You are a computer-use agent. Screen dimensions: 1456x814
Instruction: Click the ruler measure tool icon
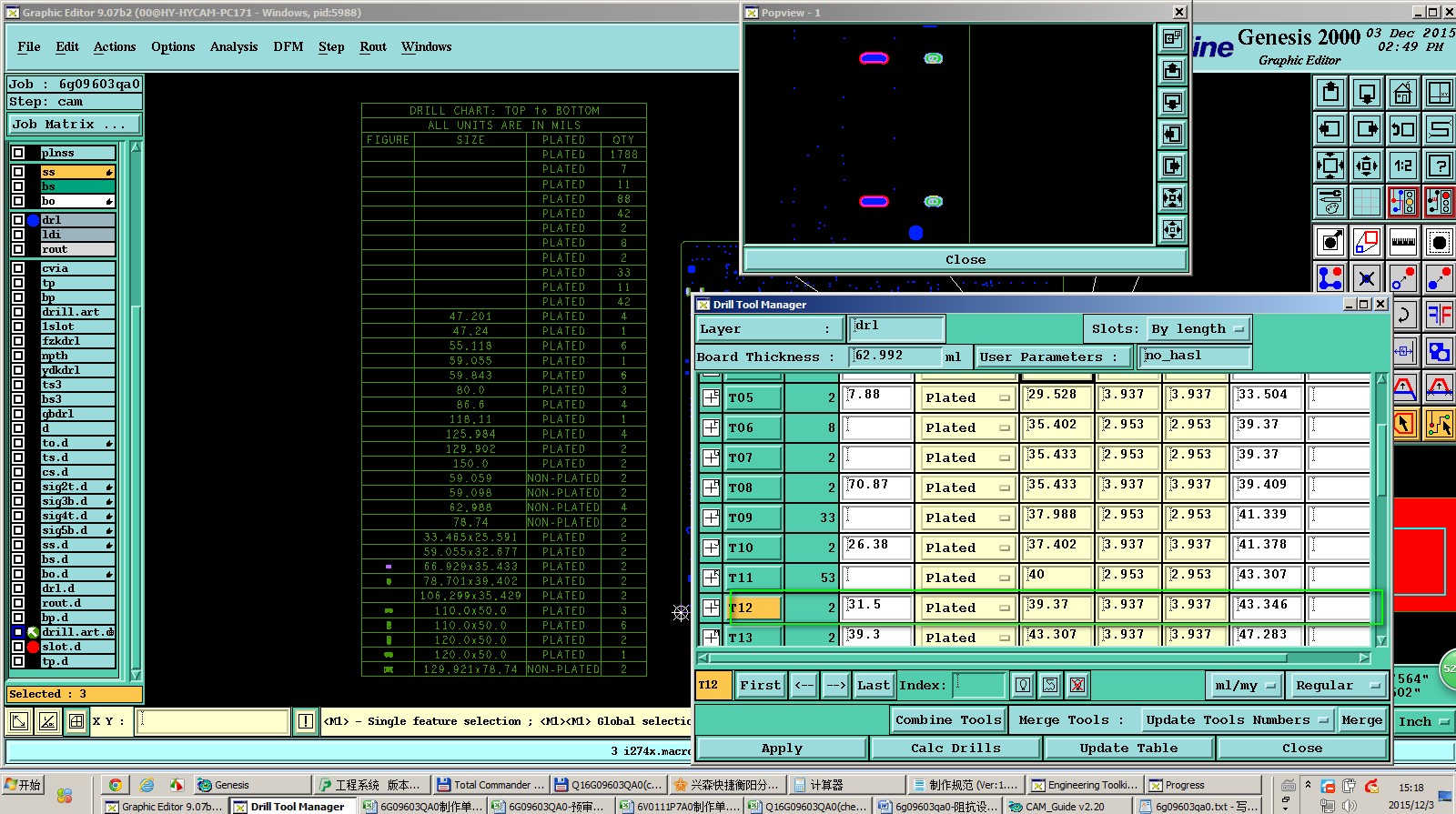coord(1402,242)
